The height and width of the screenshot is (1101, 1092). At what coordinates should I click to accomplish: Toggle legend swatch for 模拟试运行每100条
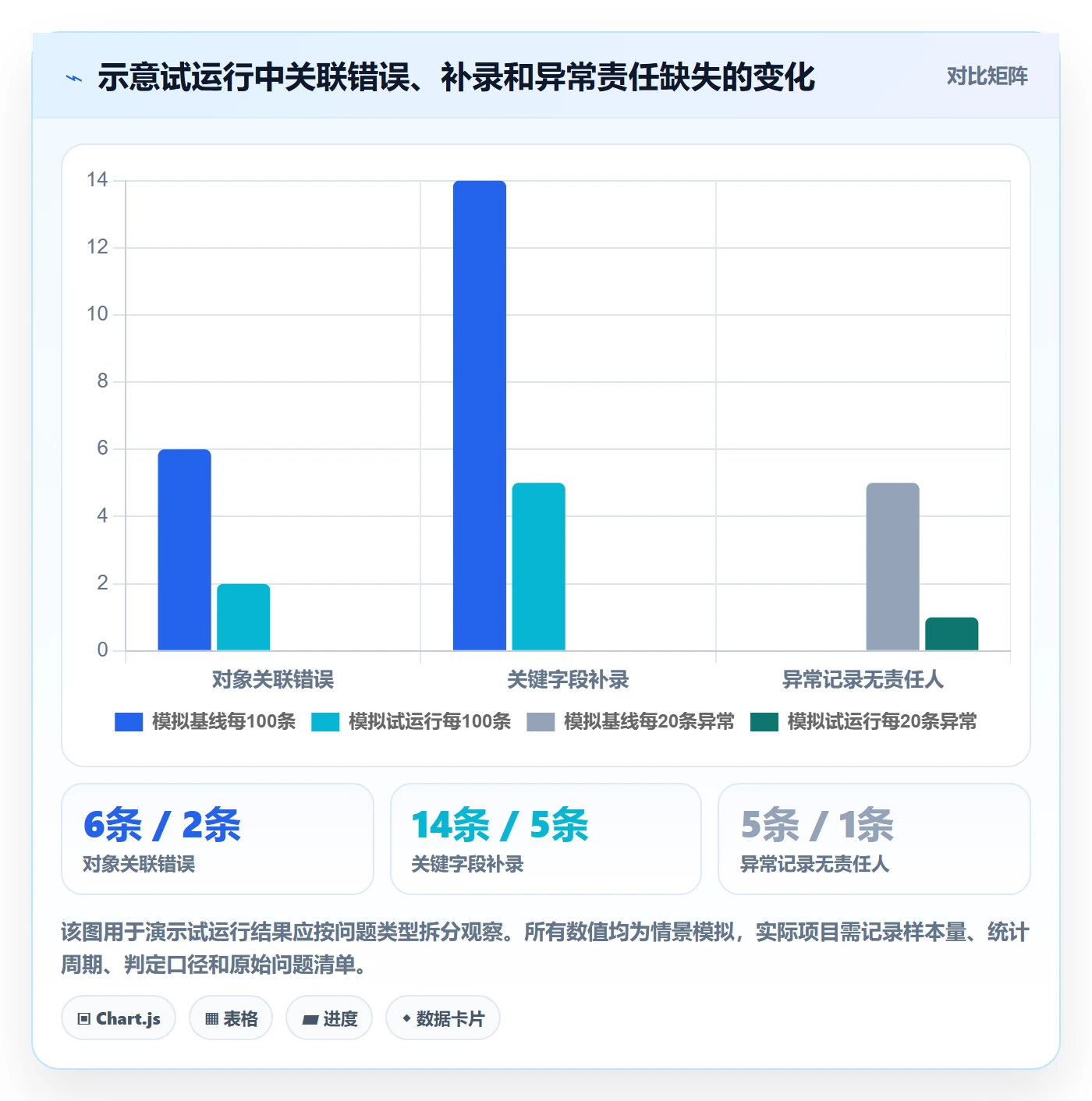coord(325,722)
